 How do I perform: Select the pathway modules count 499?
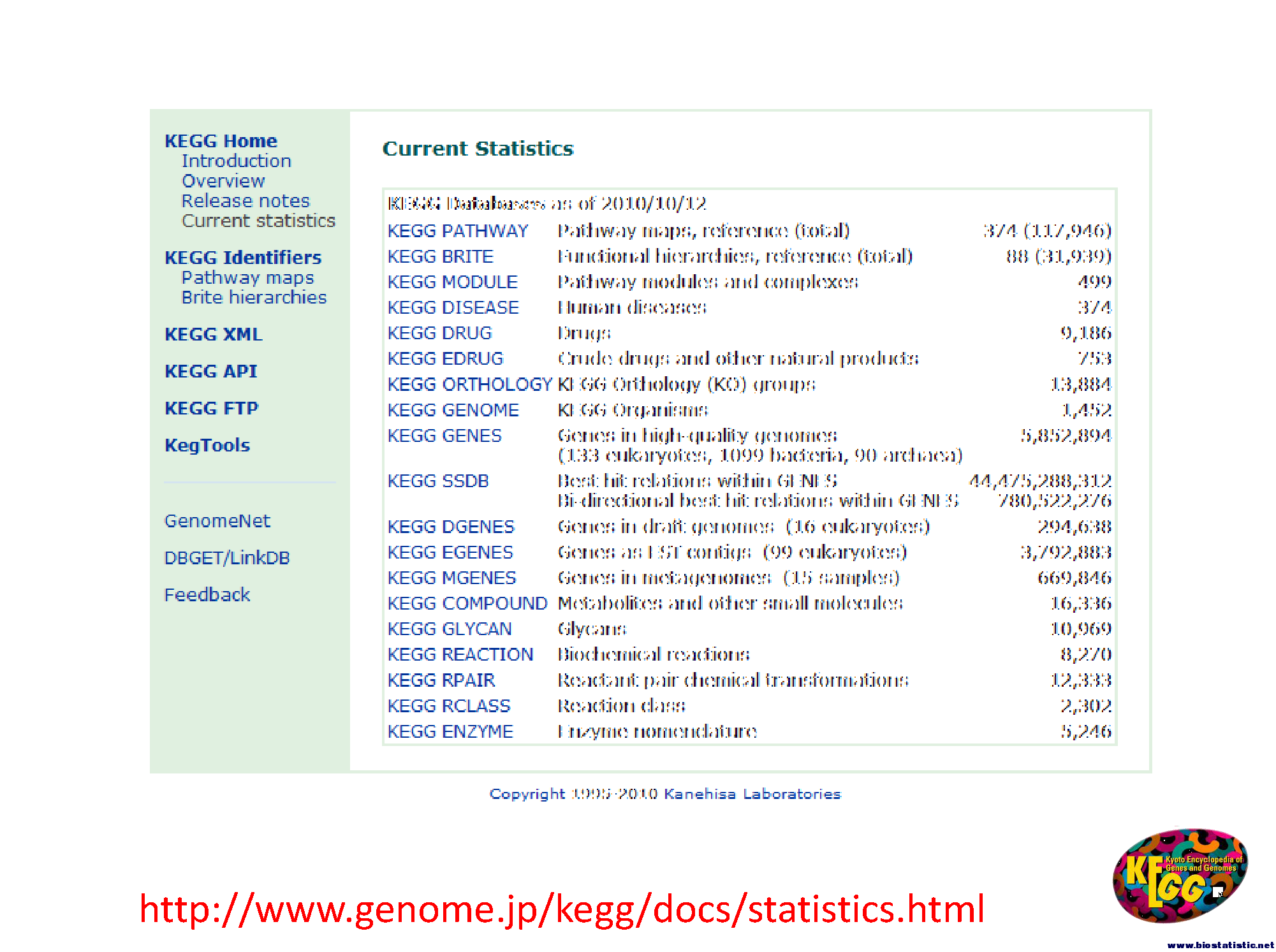tap(1095, 282)
